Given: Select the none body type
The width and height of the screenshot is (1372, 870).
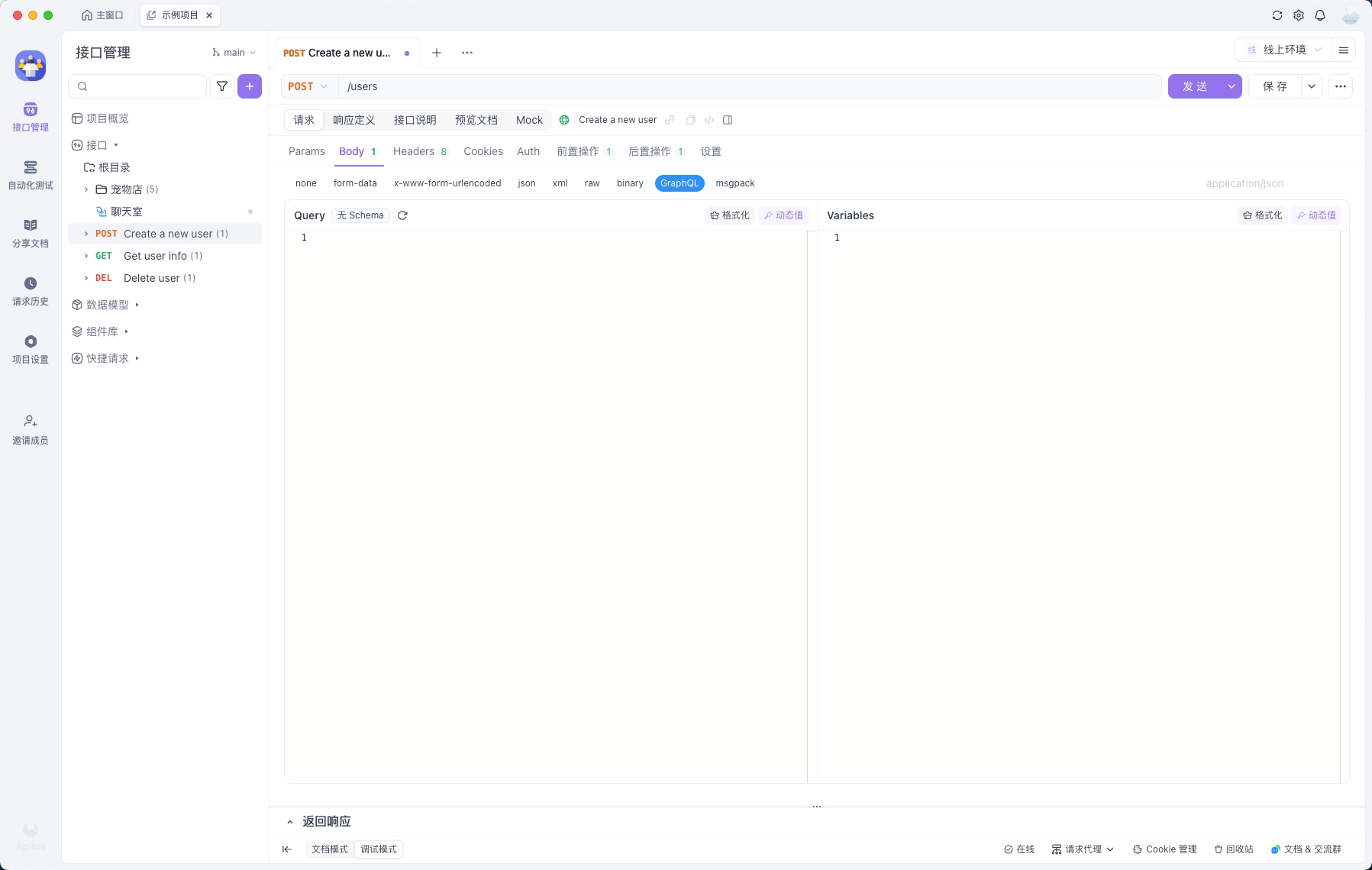Looking at the screenshot, I should pyautogui.click(x=306, y=183).
